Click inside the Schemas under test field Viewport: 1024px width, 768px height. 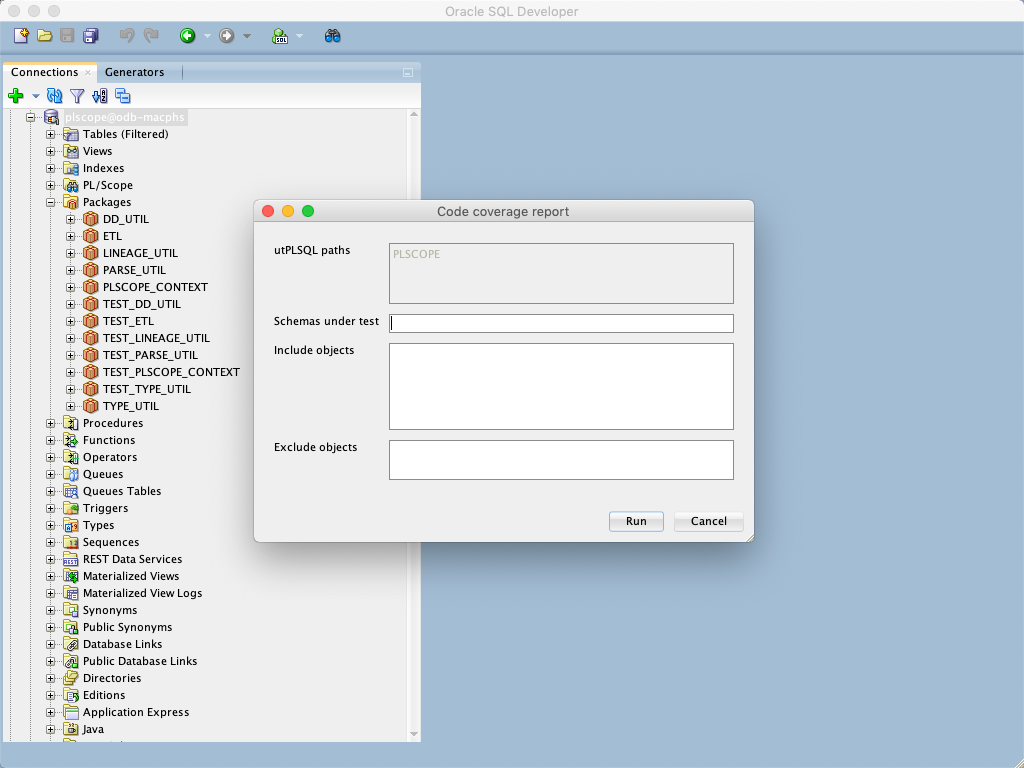pyautogui.click(x=561, y=323)
